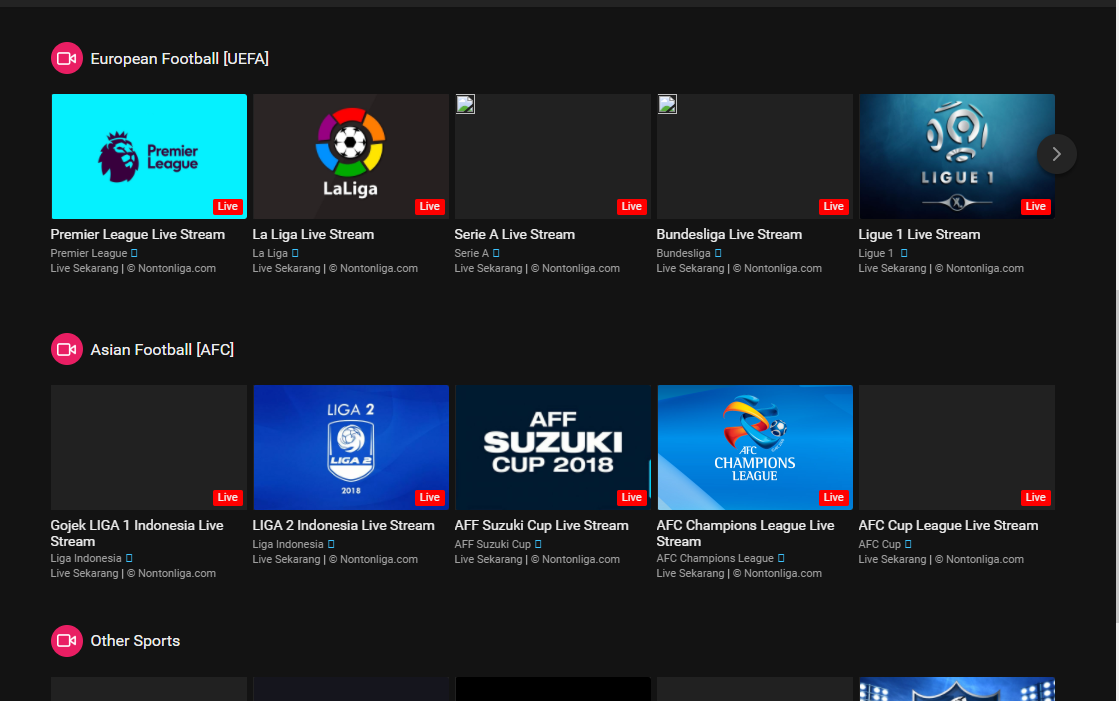The height and width of the screenshot is (701, 1119).
Task: Select the Asian Football [AFC] heading
Action: (162, 349)
